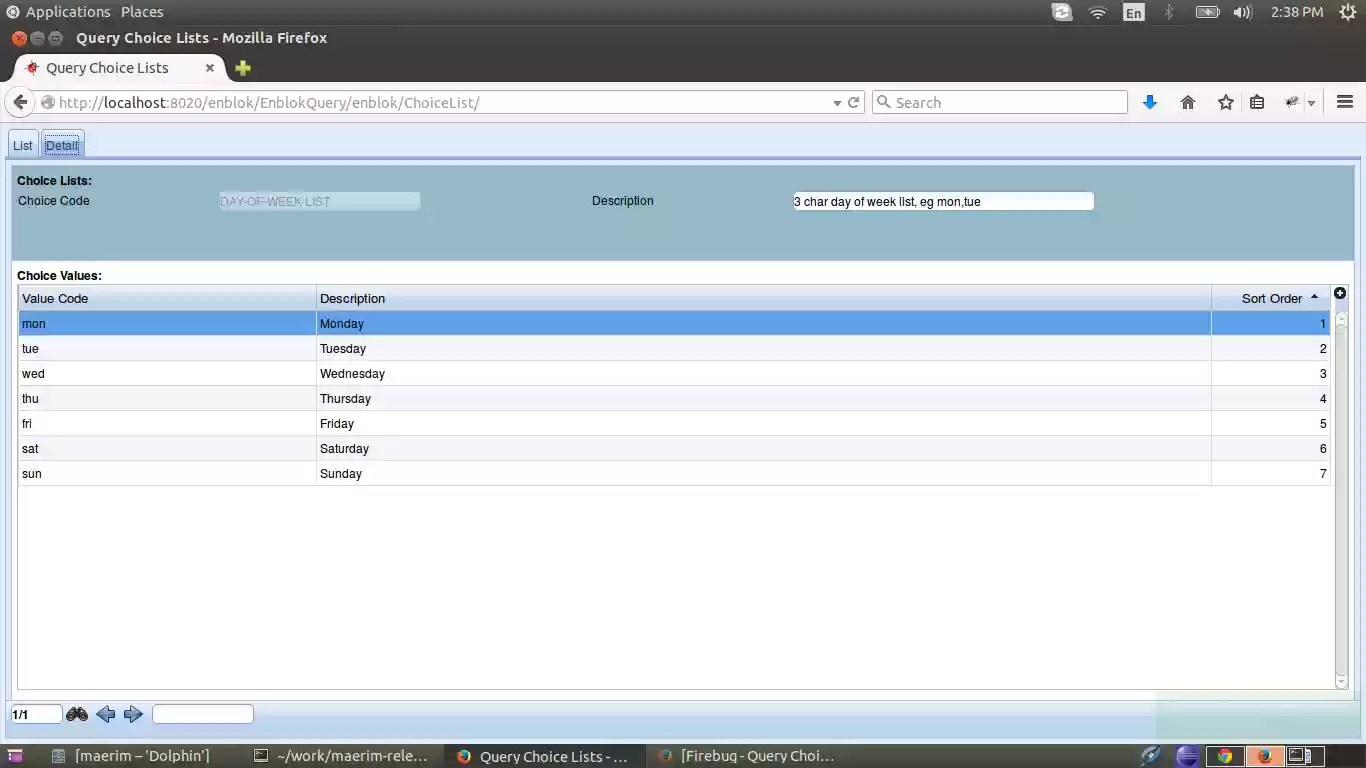Open the Firefox hamburger menu
This screenshot has height=768, width=1366.
pyautogui.click(x=1344, y=101)
